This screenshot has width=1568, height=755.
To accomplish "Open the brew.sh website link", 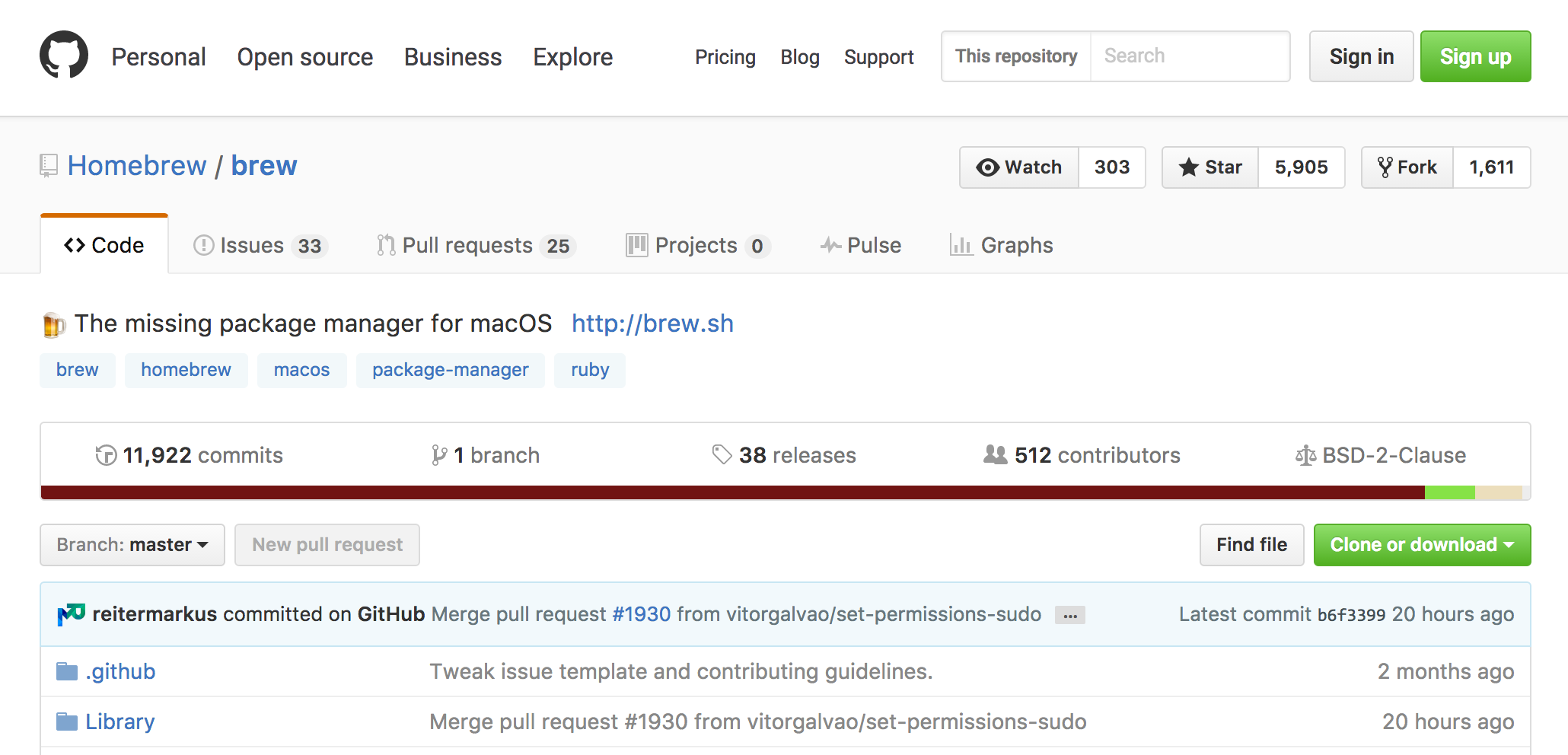I will tap(652, 323).
